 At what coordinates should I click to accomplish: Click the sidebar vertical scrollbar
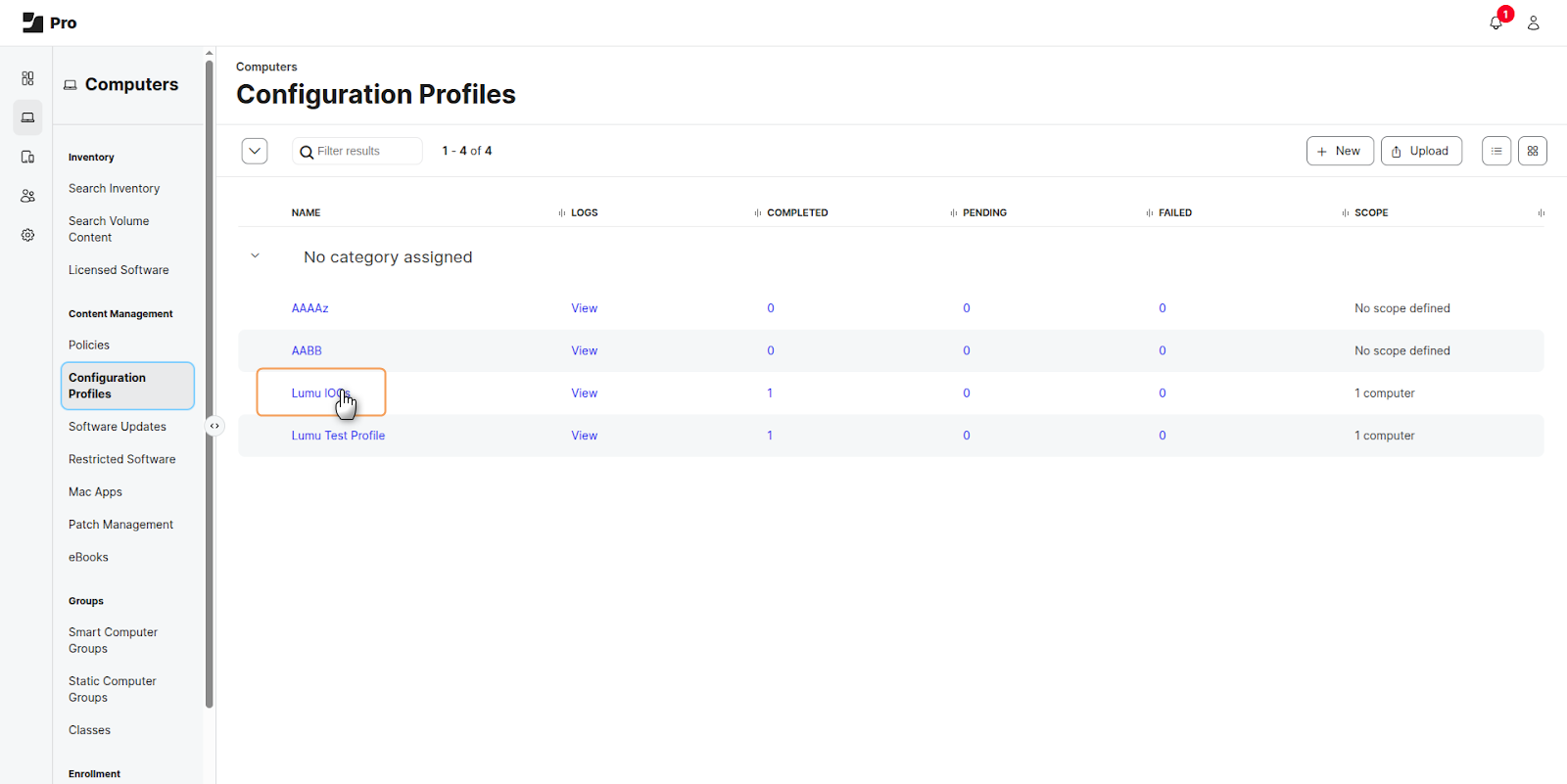(209, 382)
